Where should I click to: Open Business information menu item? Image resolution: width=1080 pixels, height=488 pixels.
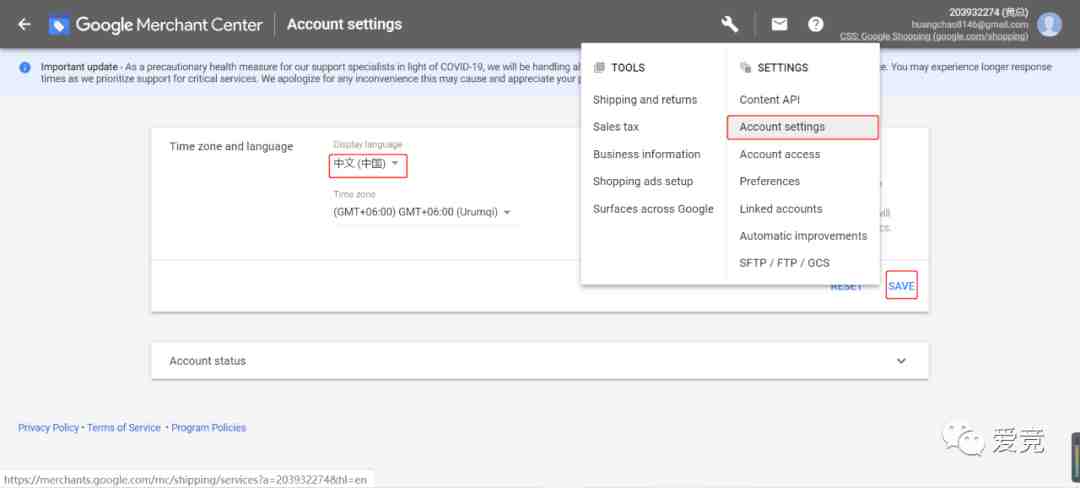pos(647,154)
